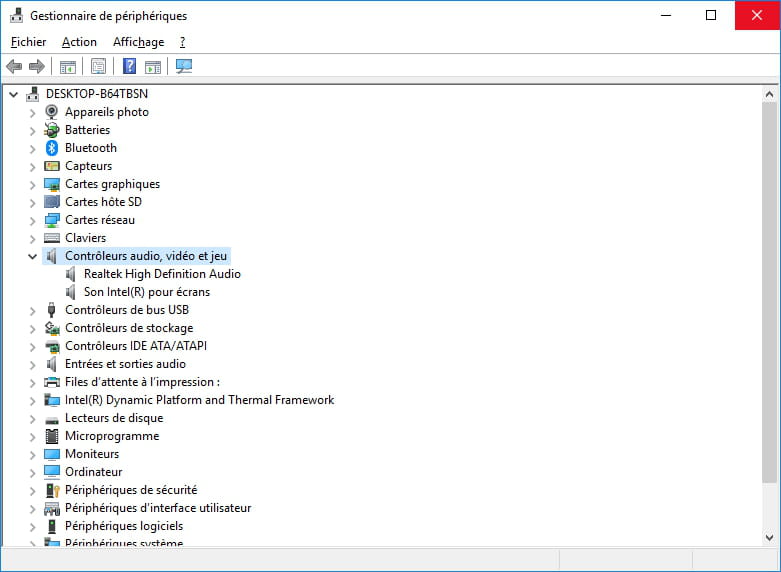This screenshot has height=572, width=781.
Task: Open the Action menu
Action: click(x=79, y=42)
